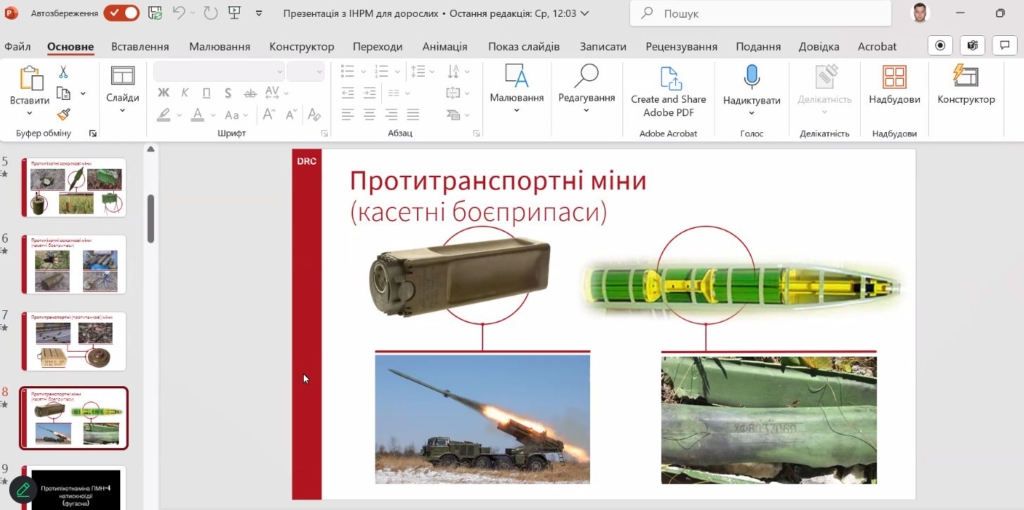Open the Вставлення ribbon tab
This screenshot has width=1024, height=510.
140,47
